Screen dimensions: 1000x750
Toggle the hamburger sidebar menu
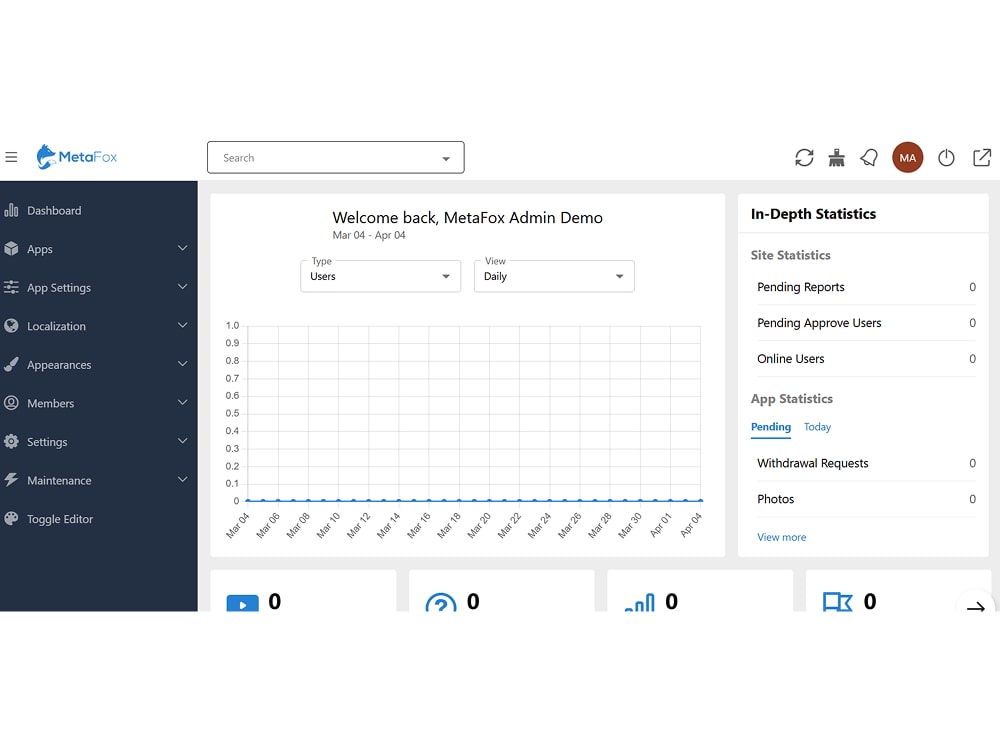pyautogui.click(x=11, y=157)
